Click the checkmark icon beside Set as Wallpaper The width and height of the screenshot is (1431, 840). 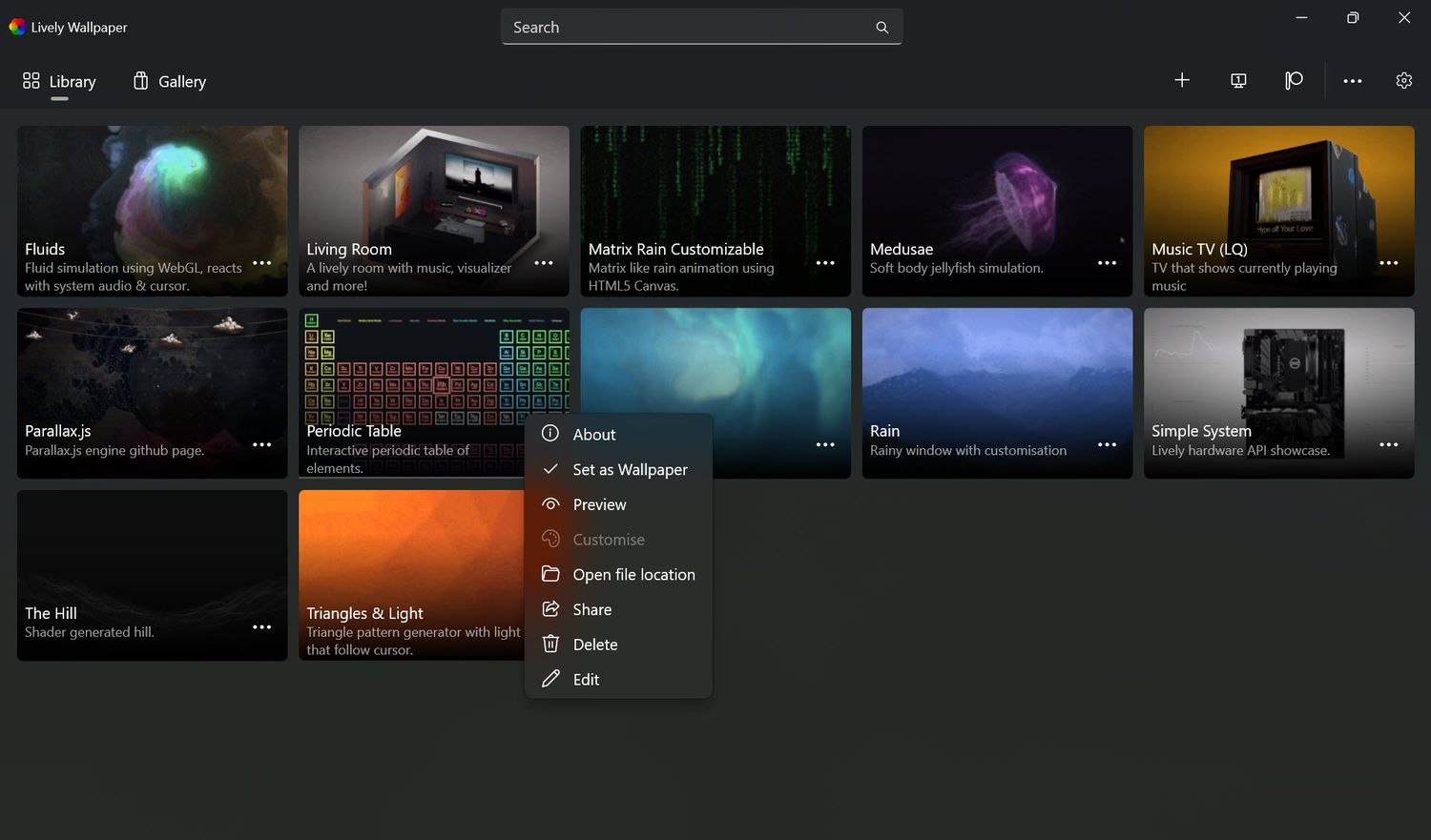click(550, 469)
